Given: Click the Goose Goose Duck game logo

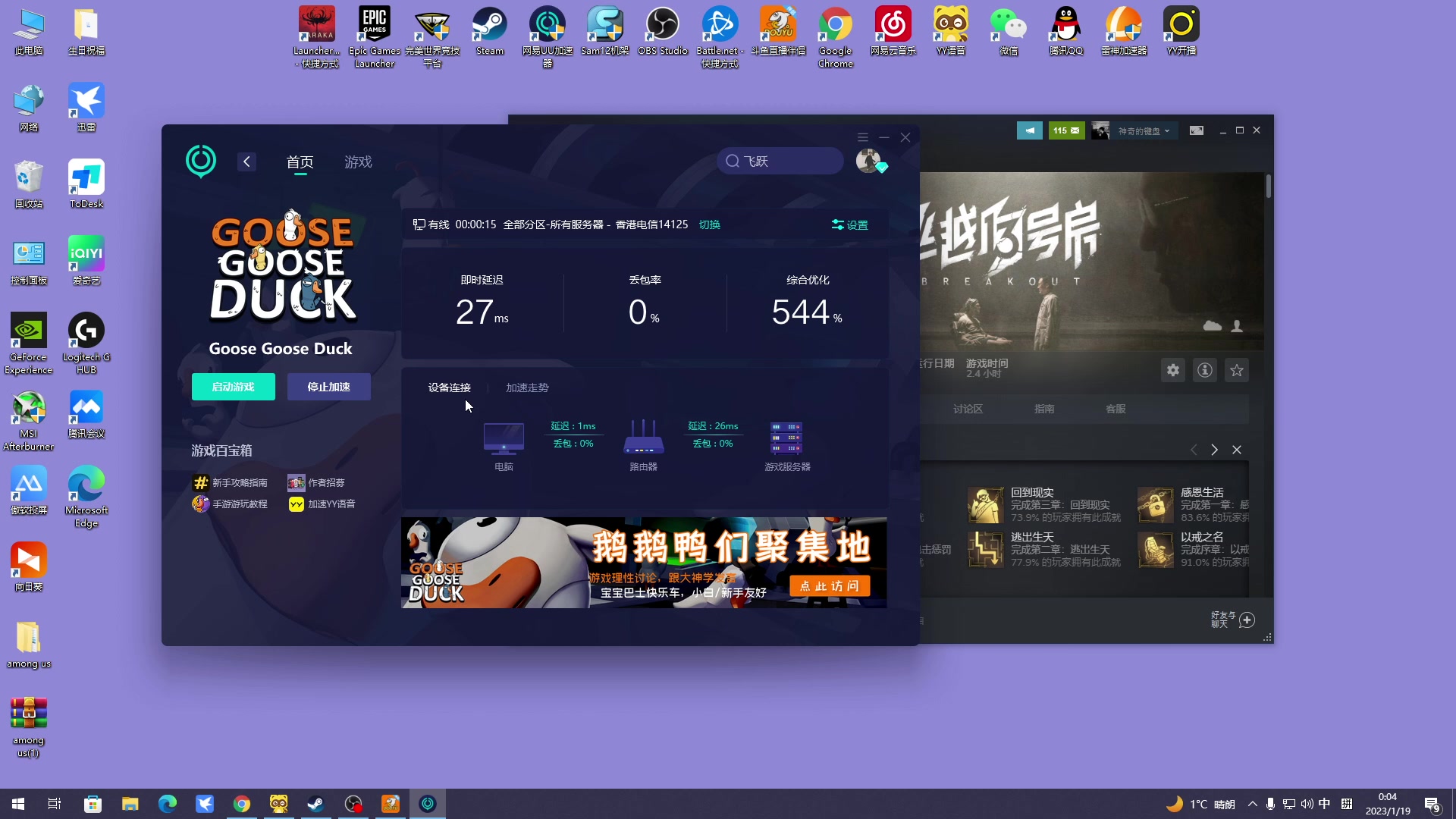Looking at the screenshot, I should (x=282, y=265).
